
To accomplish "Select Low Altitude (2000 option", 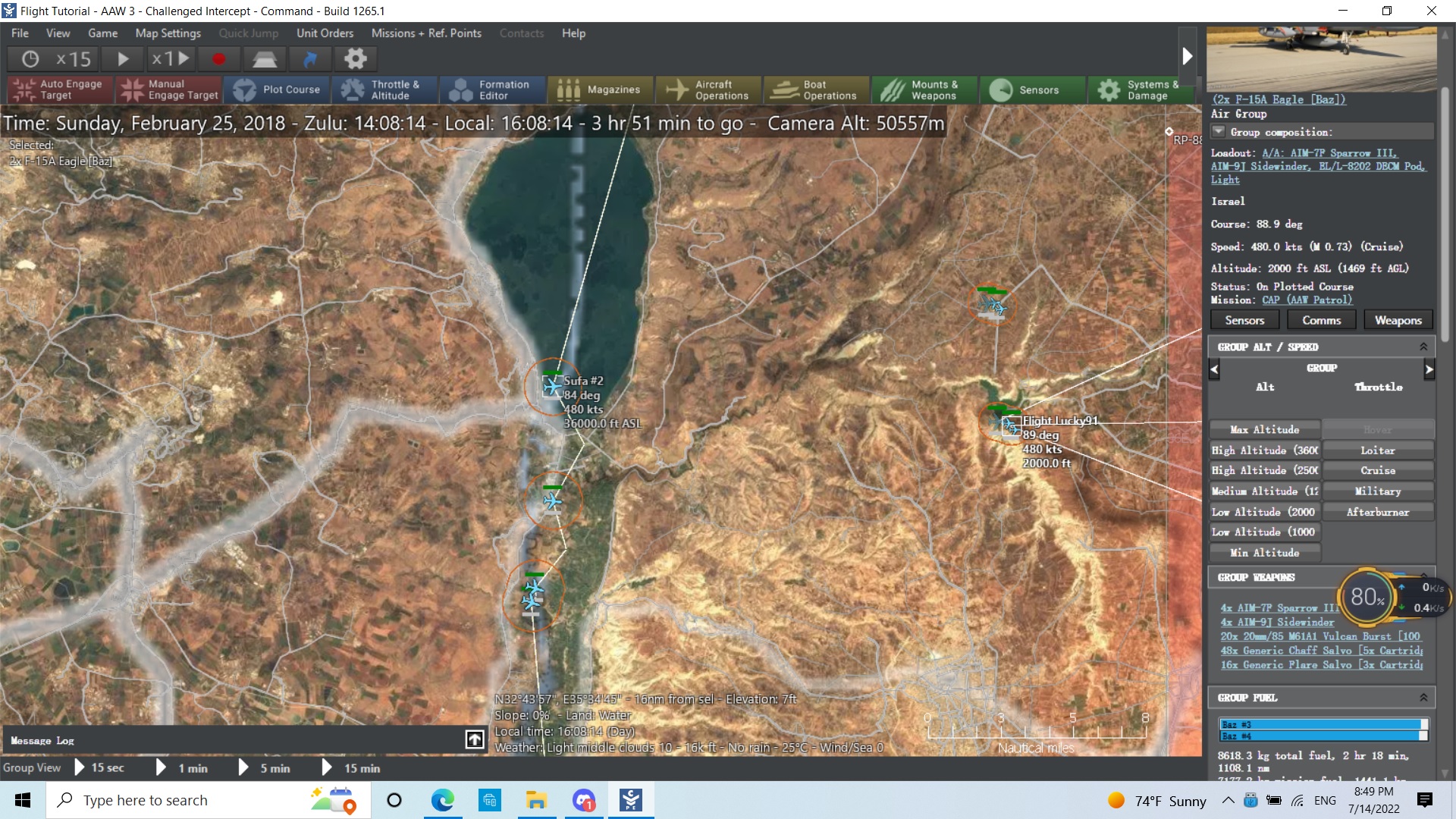I will (x=1265, y=513).
